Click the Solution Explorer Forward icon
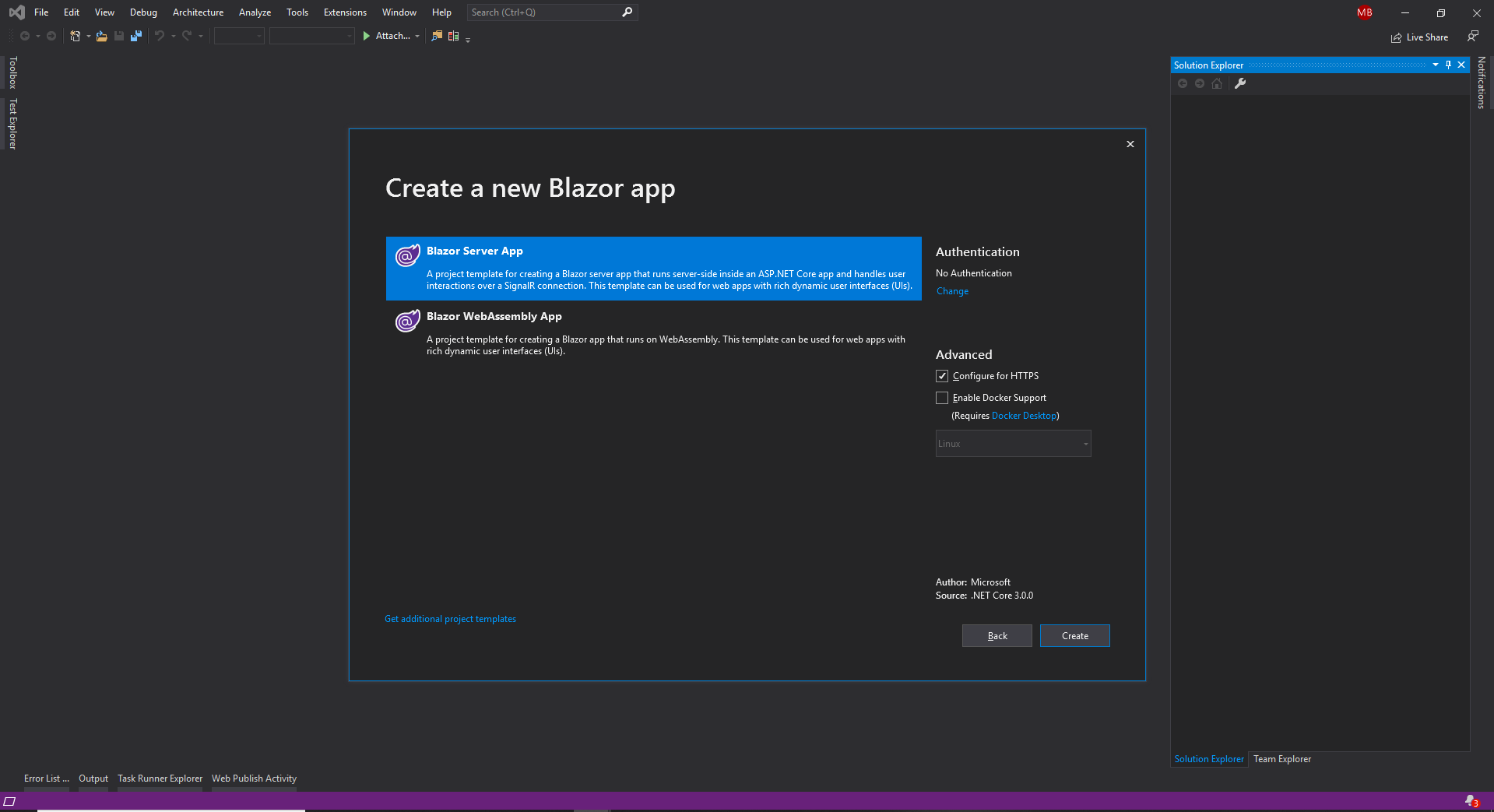The image size is (1494, 812). click(1200, 83)
